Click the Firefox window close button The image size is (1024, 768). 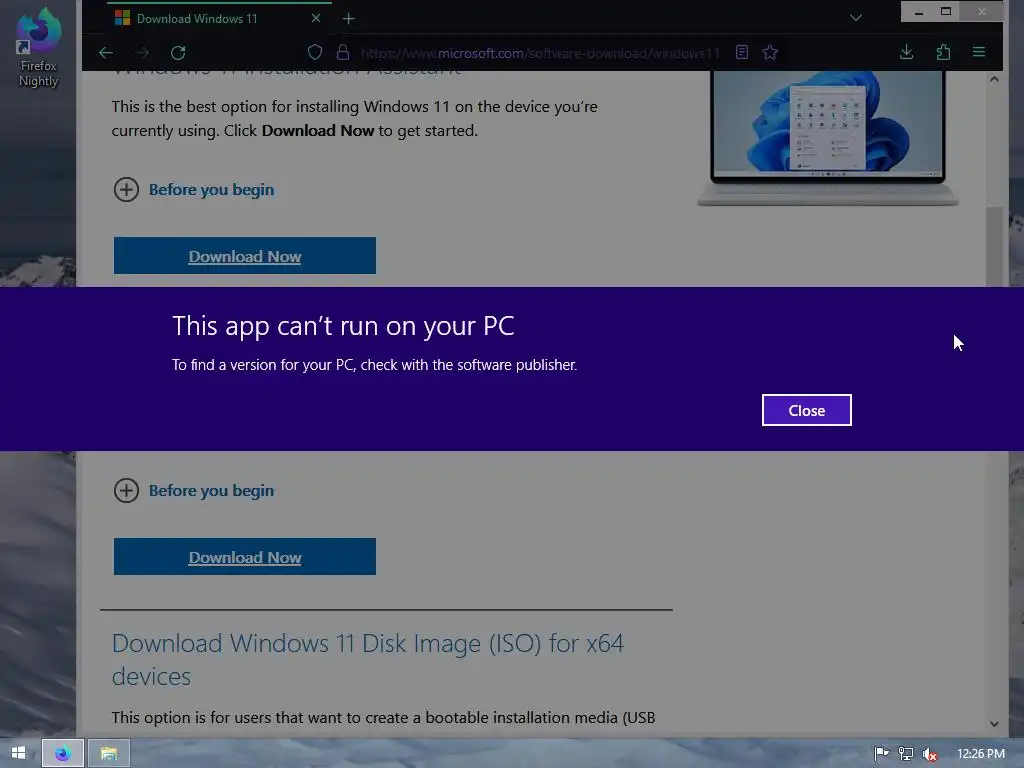click(982, 12)
